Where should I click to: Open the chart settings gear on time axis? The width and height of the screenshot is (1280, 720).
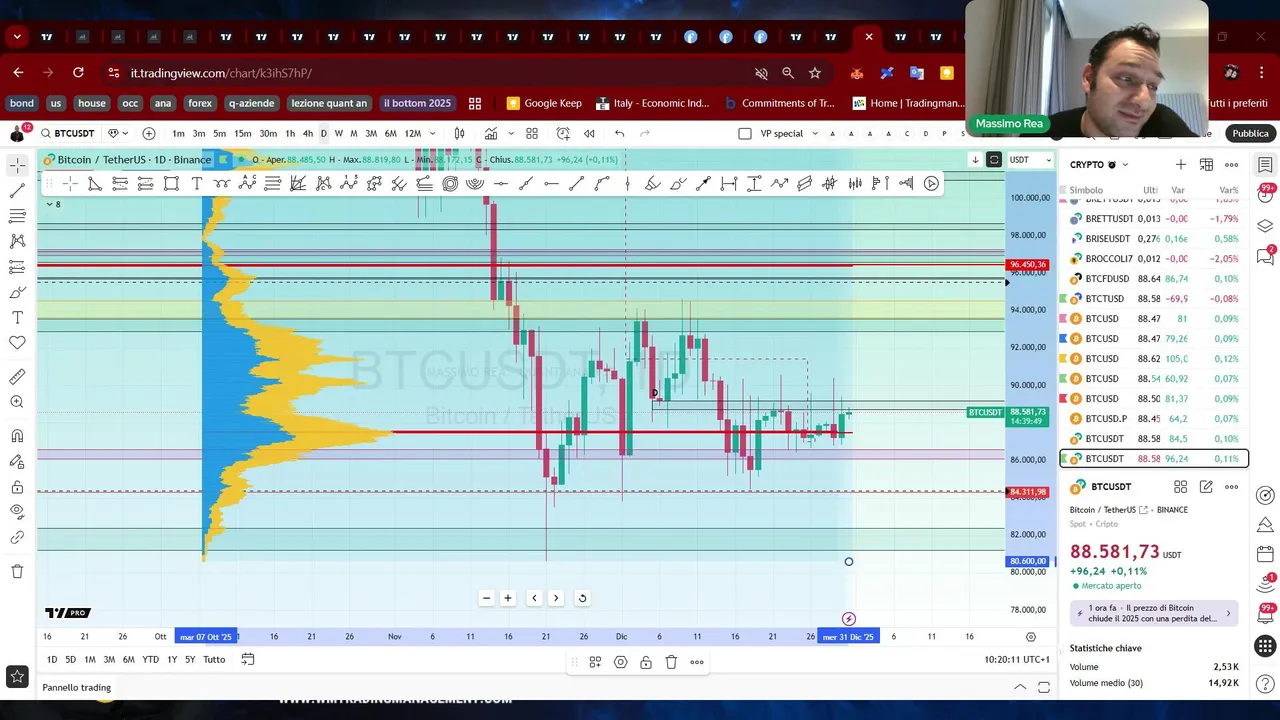[x=1031, y=637]
